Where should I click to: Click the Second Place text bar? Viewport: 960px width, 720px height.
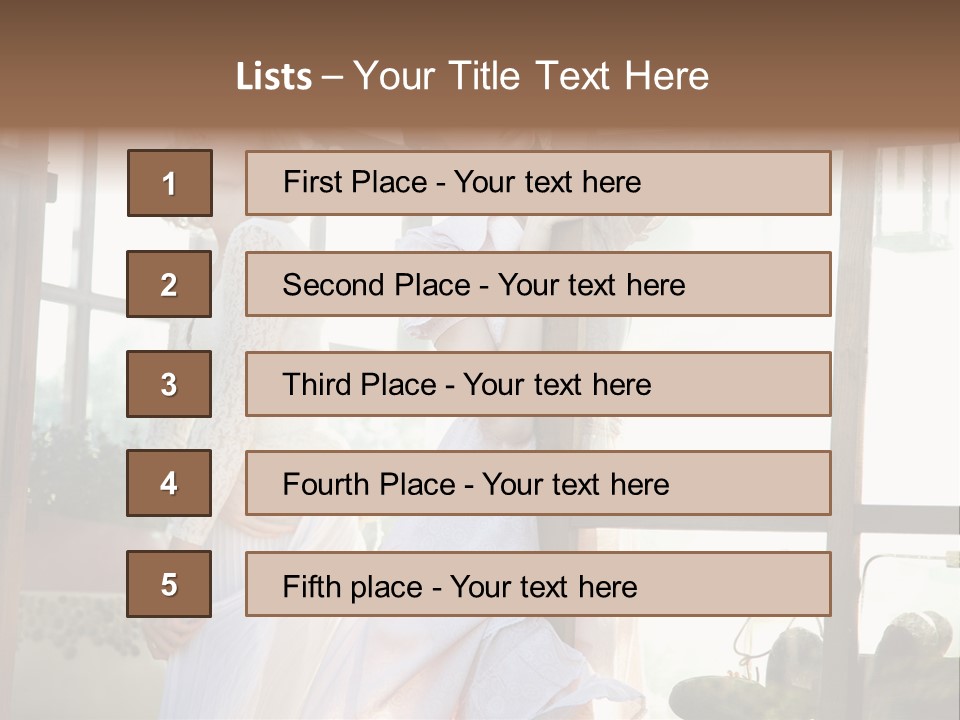pos(538,284)
